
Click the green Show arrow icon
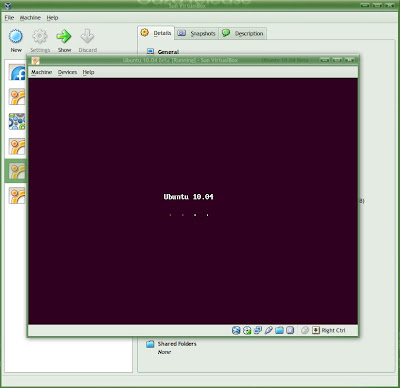64,37
